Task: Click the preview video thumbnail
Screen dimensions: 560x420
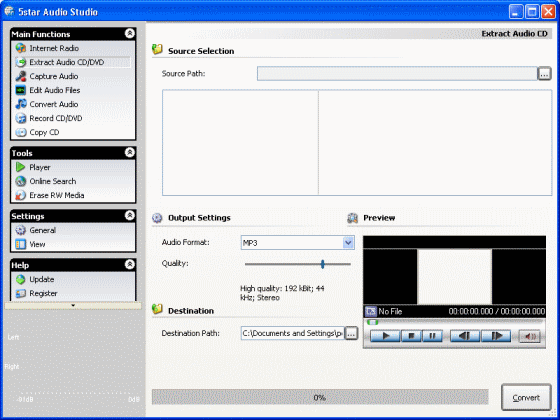Action: [454, 277]
